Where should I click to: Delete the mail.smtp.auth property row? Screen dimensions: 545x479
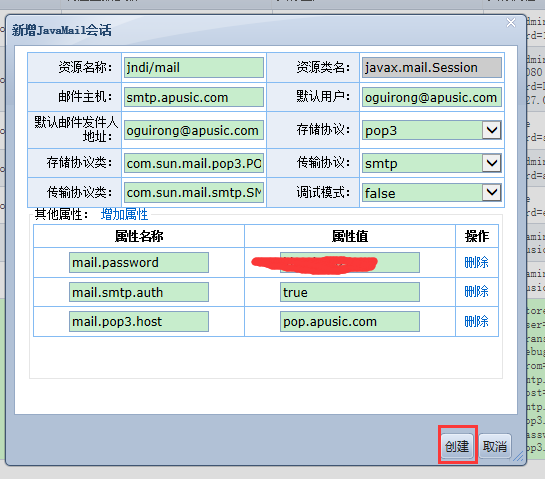476,291
